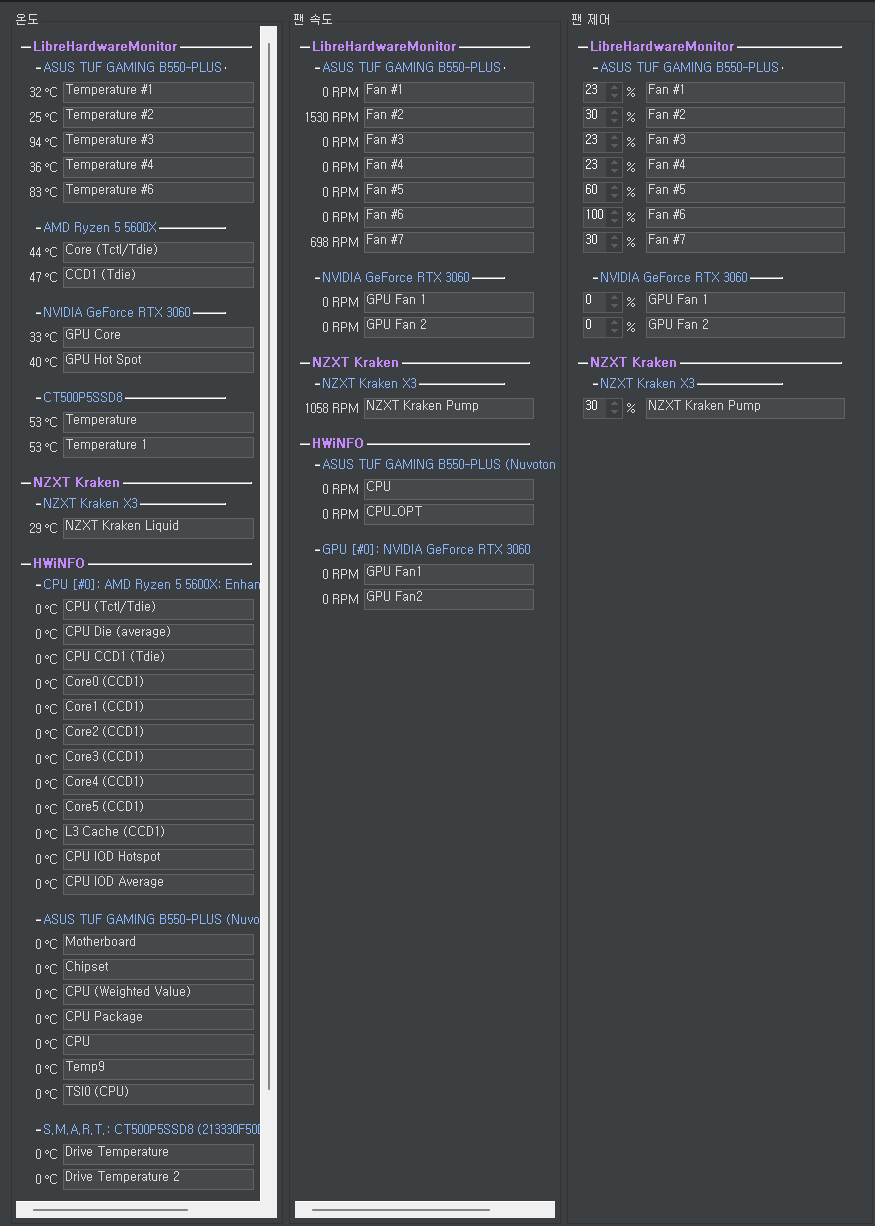This screenshot has width=875, height=1226.
Task: Select the CPU Package name field
Action: coord(158,1019)
